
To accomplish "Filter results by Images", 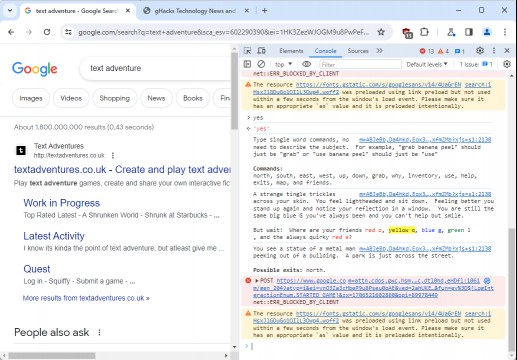I will point(31,98).
